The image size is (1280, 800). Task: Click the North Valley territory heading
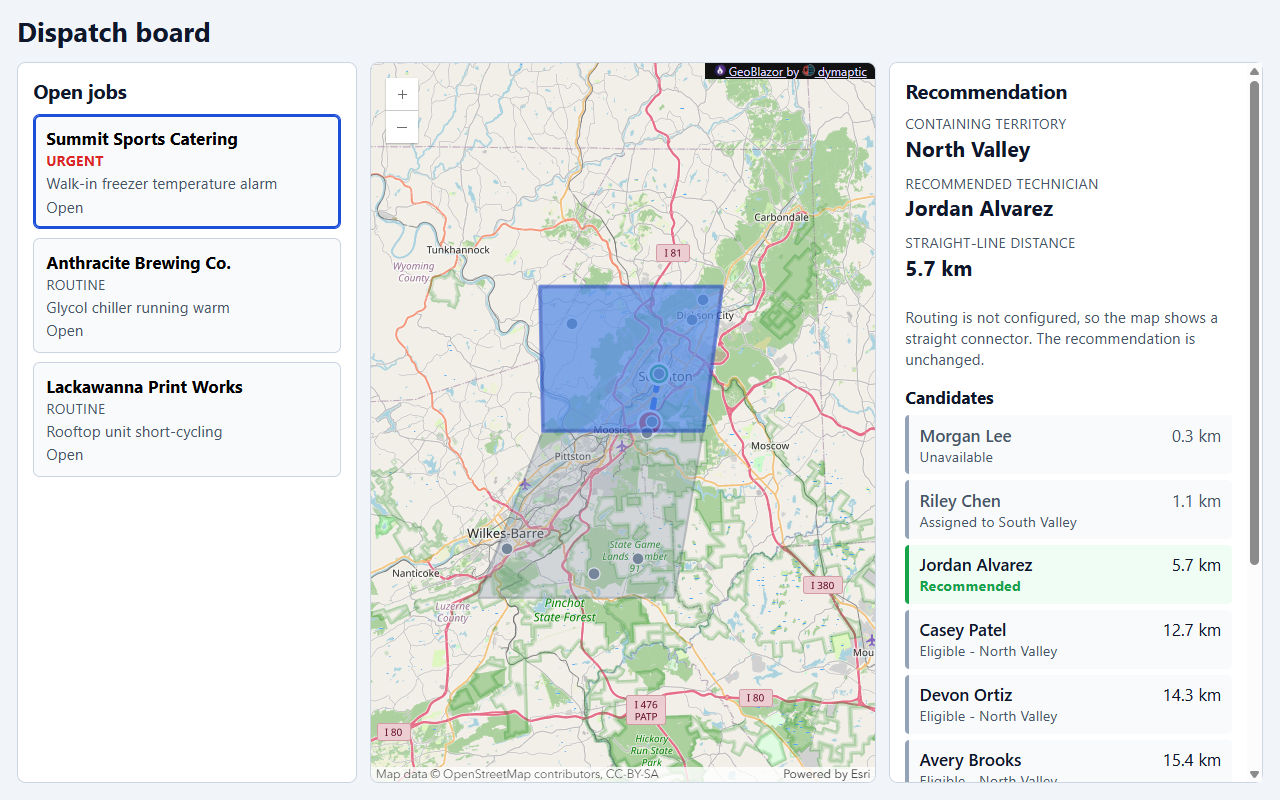(x=967, y=150)
